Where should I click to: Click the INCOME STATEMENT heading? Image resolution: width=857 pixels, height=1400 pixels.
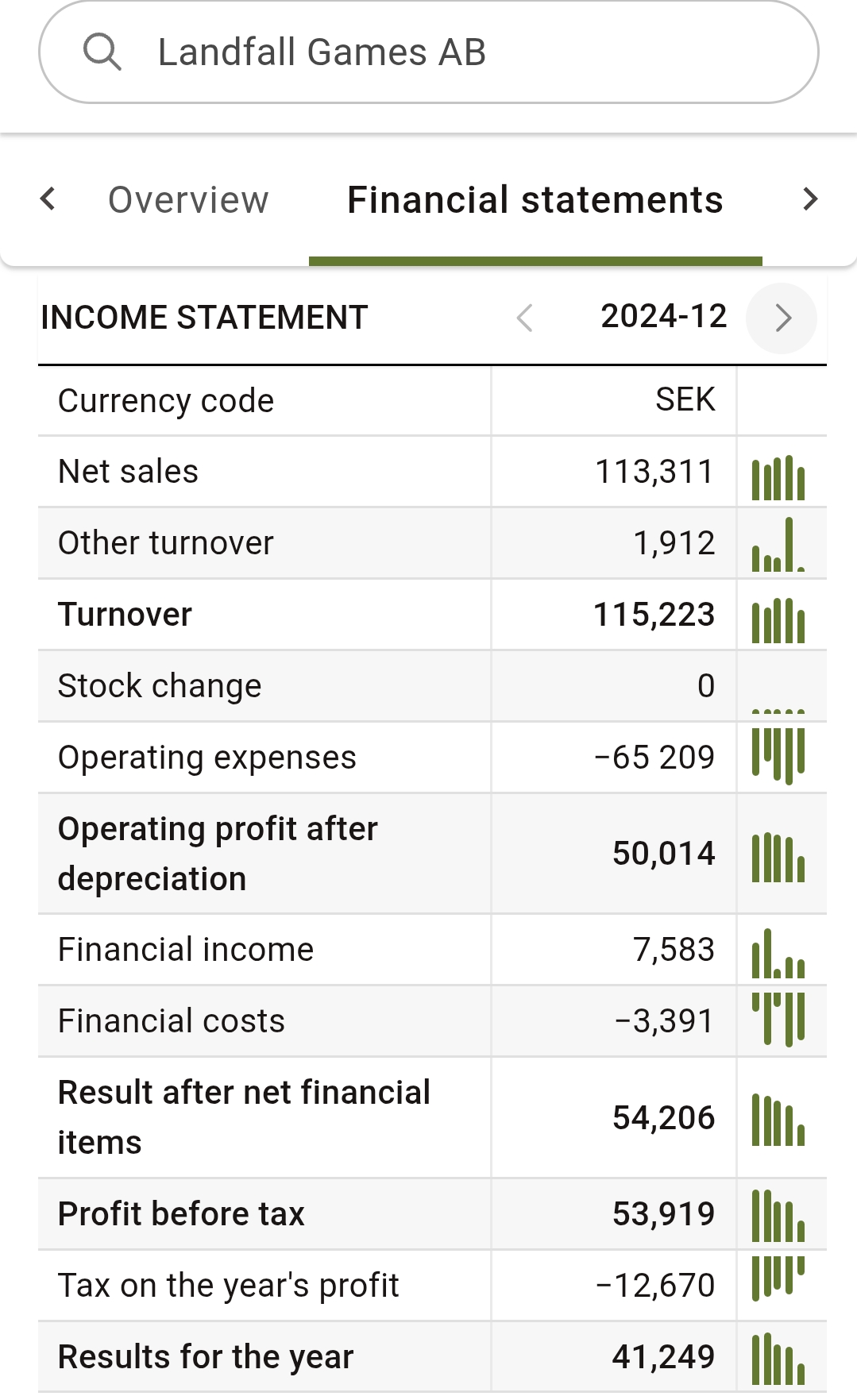coord(204,318)
